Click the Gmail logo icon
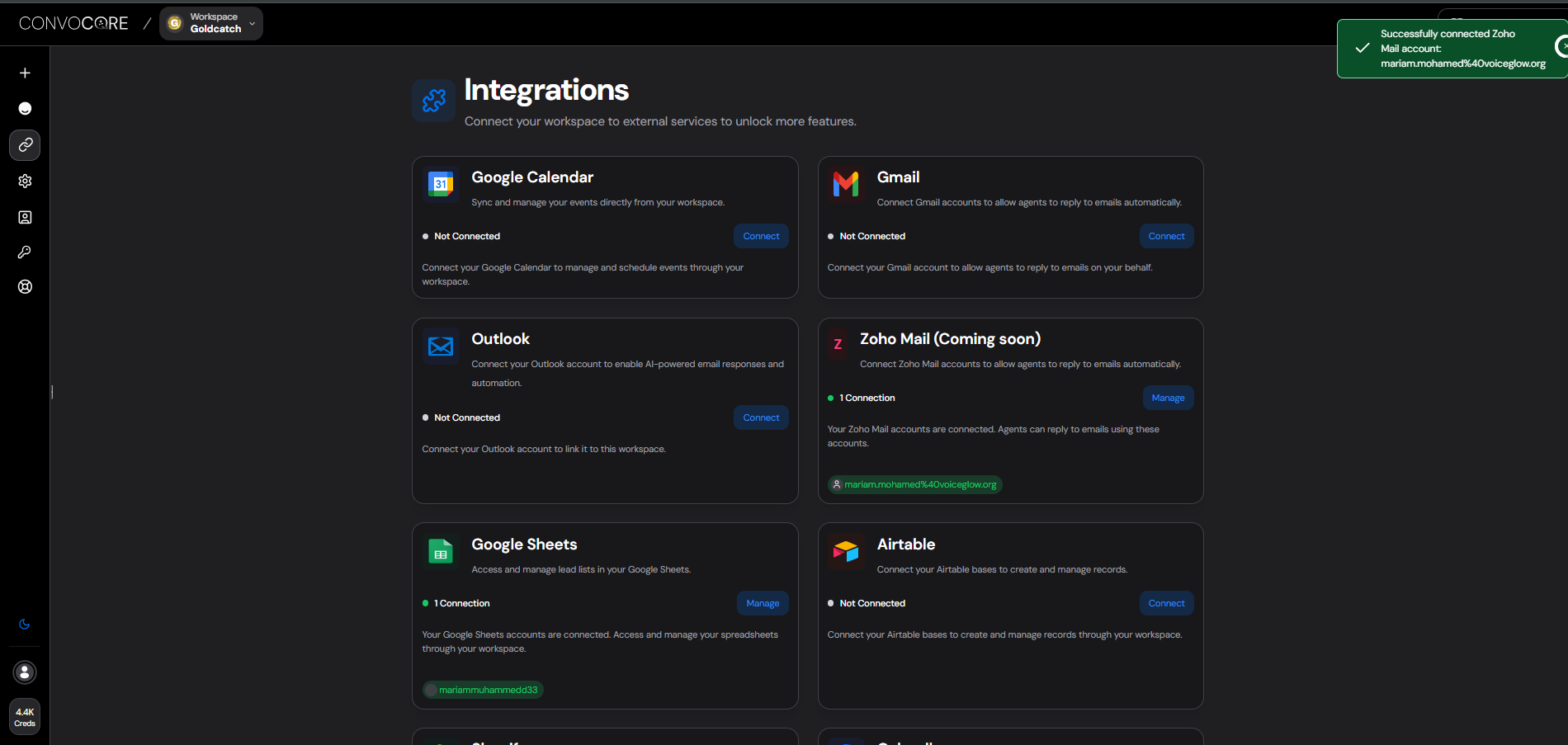The image size is (1568, 745). click(x=846, y=184)
